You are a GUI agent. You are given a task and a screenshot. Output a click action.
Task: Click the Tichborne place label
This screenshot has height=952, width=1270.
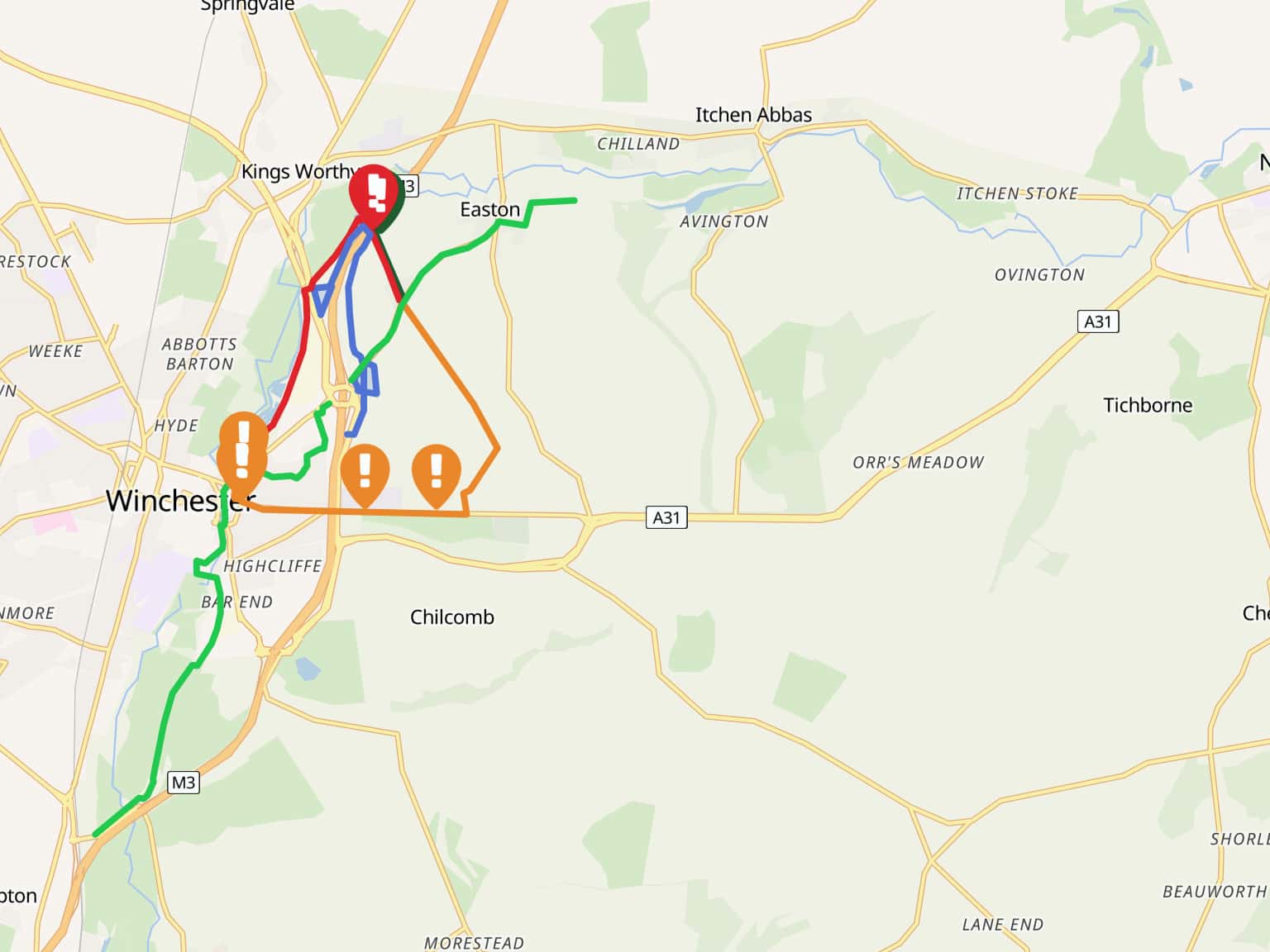click(x=1148, y=405)
